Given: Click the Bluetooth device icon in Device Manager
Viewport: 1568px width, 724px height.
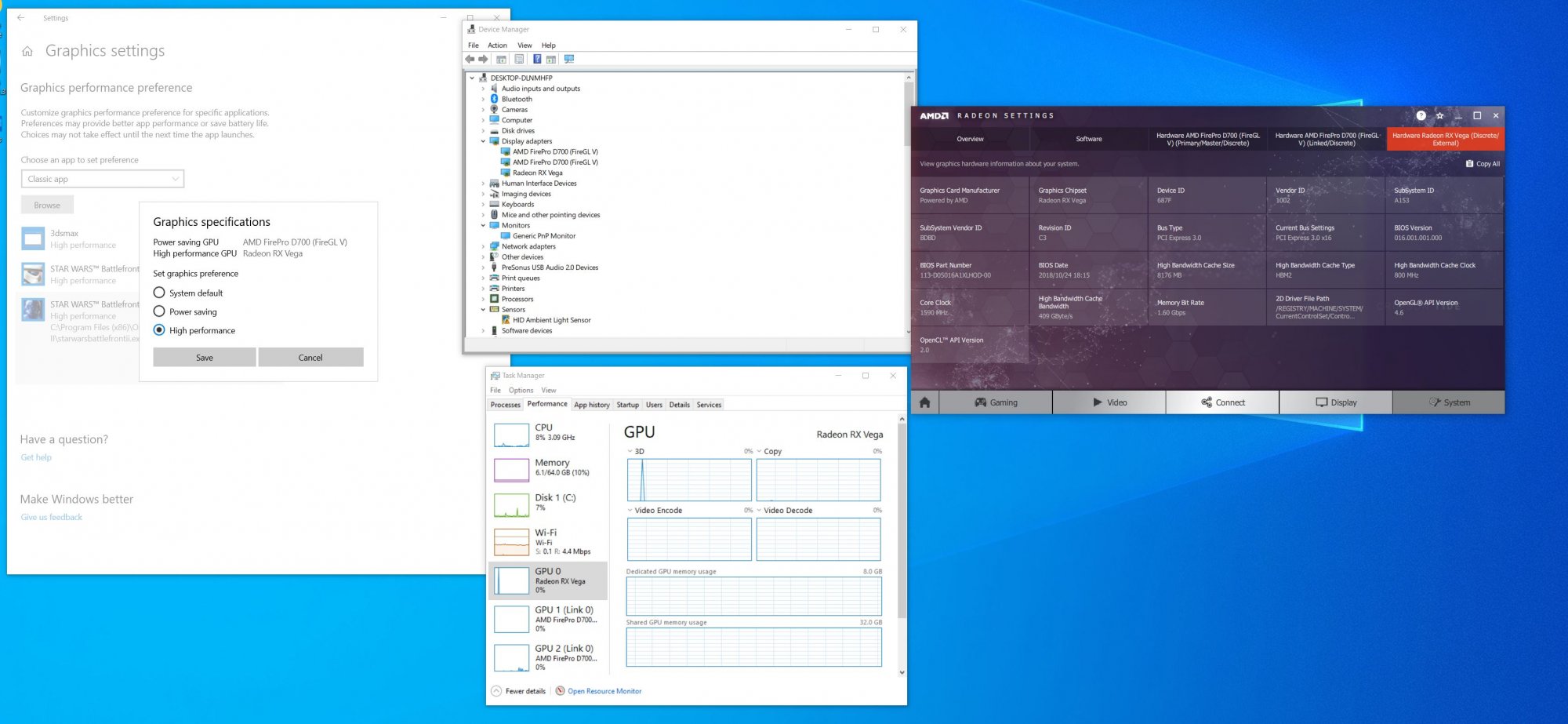Looking at the screenshot, I should (494, 99).
